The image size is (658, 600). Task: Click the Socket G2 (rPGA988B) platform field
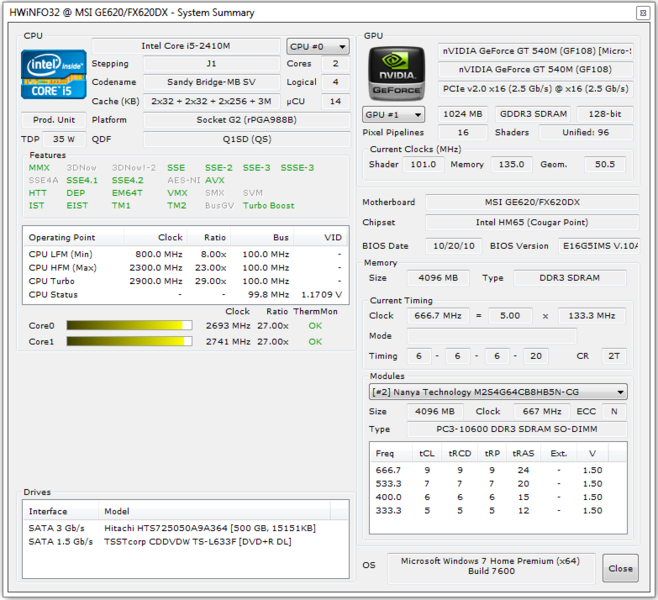click(247, 120)
